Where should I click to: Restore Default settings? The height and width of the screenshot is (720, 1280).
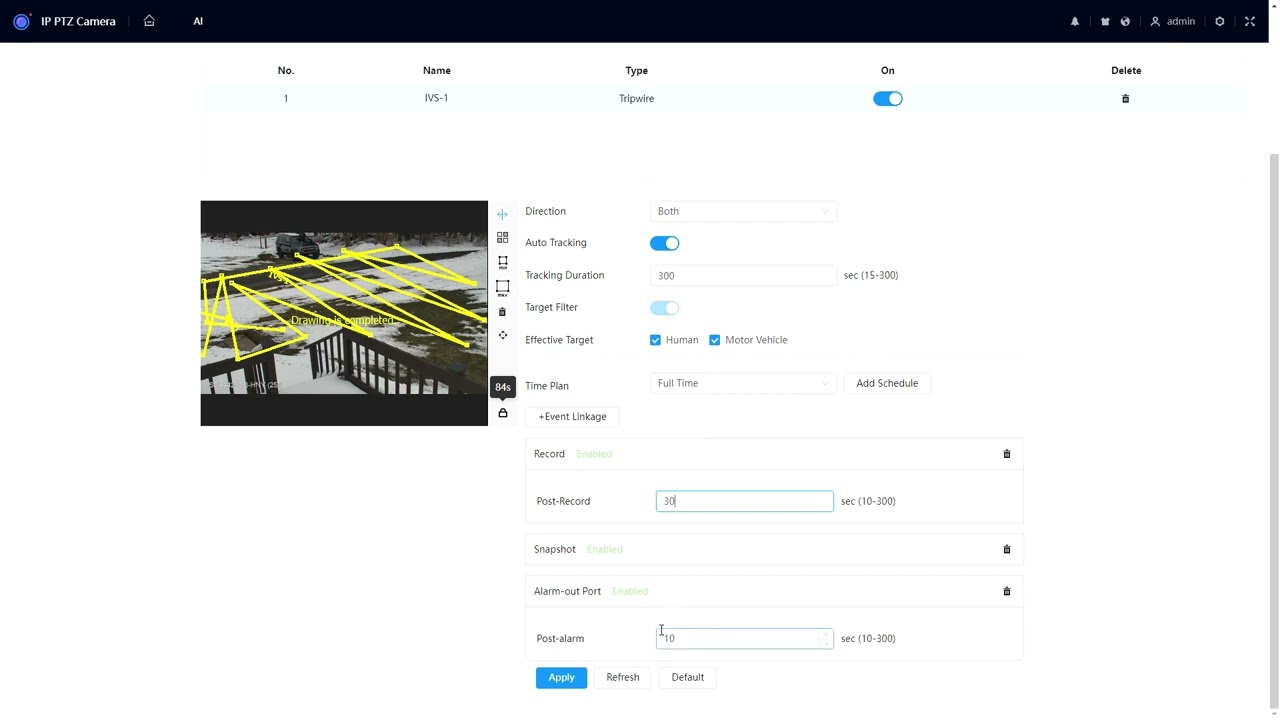(x=688, y=678)
